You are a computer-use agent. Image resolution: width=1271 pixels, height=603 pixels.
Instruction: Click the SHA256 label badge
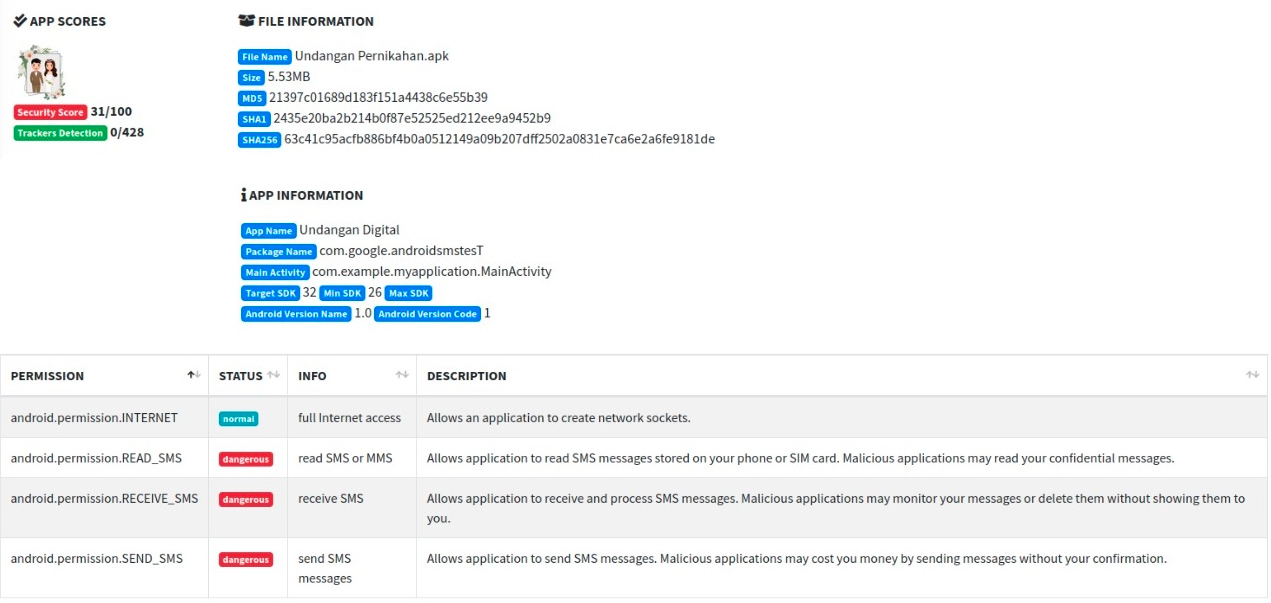pyautogui.click(x=259, y=140)
